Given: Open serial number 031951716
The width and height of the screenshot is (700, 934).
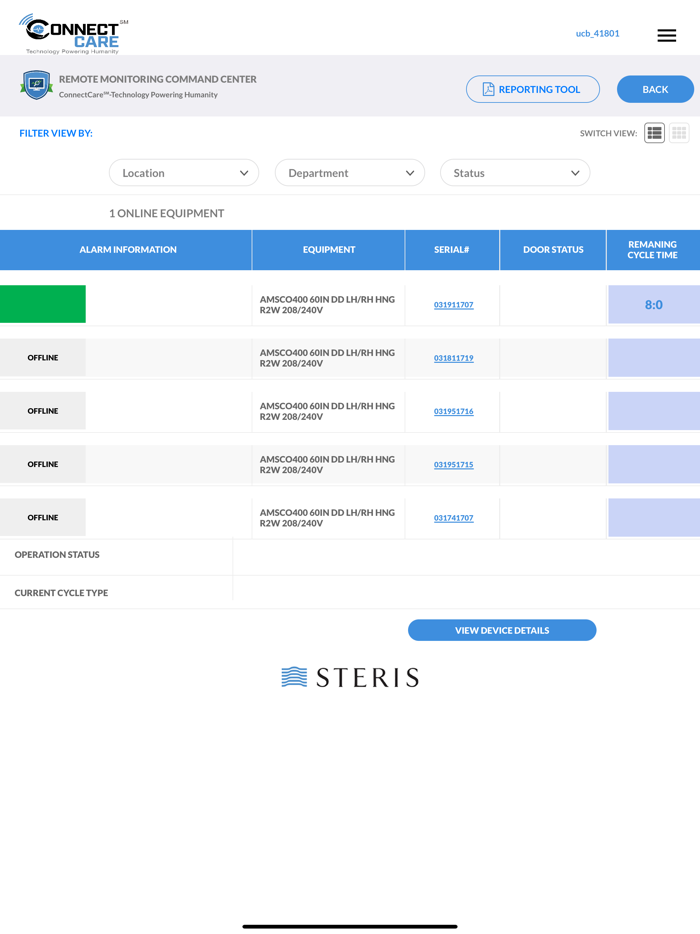Looking at the screenshot, I should (x=453, y=412).
